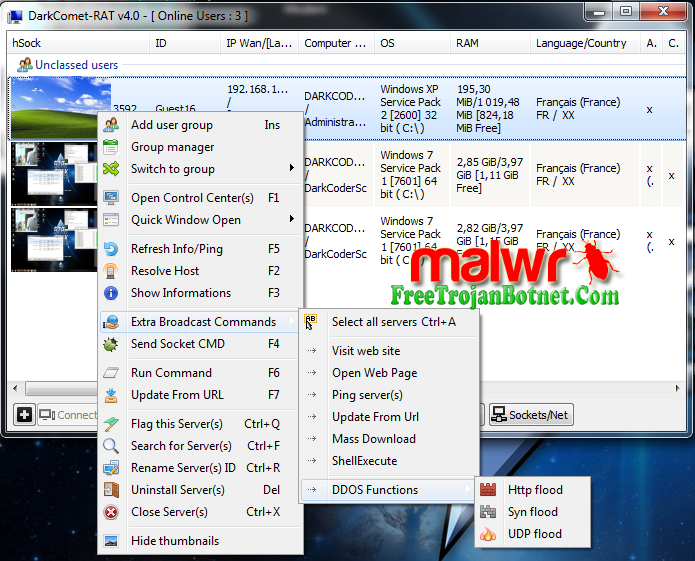Expand the Switch to group submenu arrow
695x561 pixels.
[x=292, y=168]
